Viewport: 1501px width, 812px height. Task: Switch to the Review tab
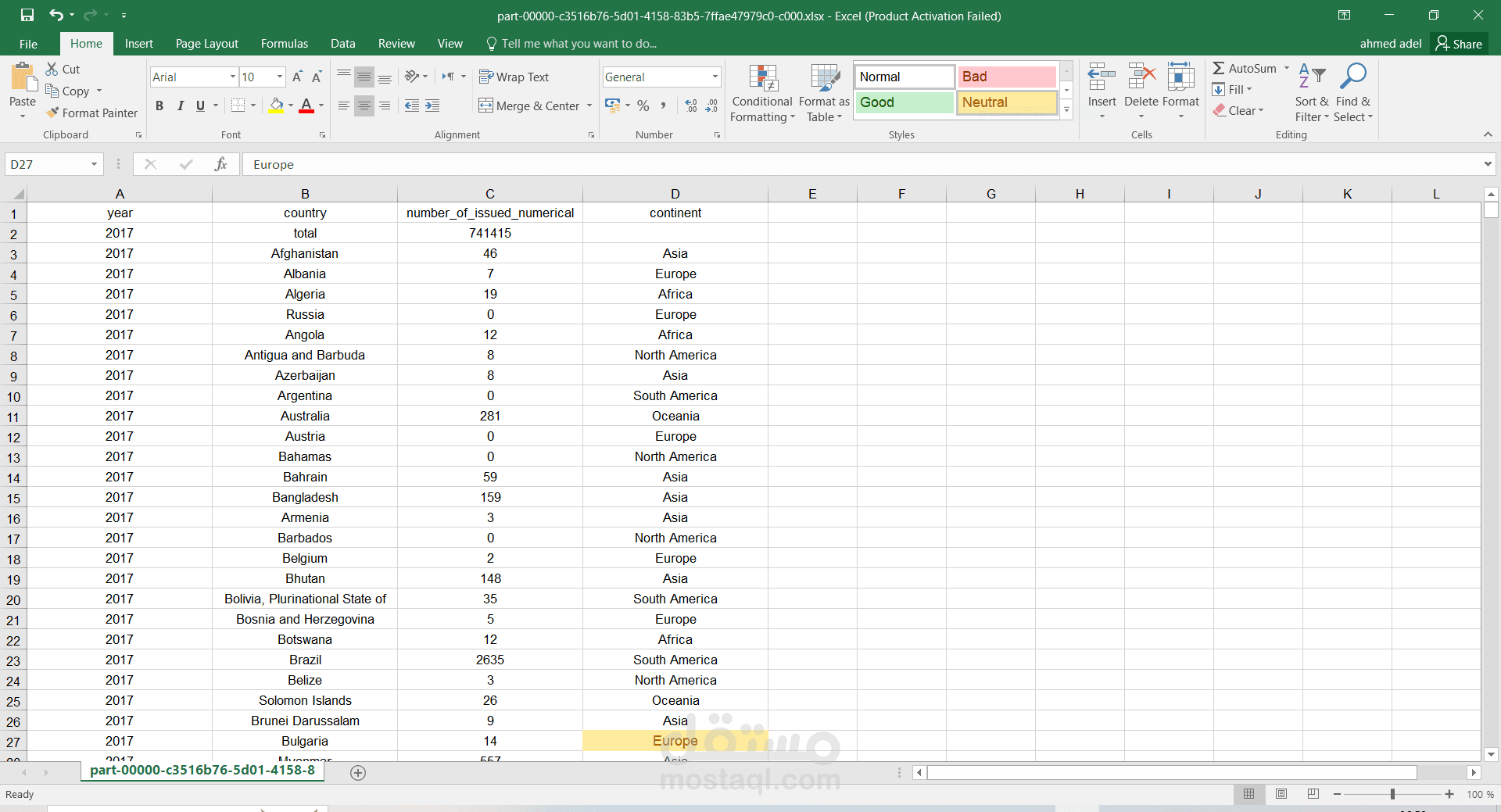(396, 44)
